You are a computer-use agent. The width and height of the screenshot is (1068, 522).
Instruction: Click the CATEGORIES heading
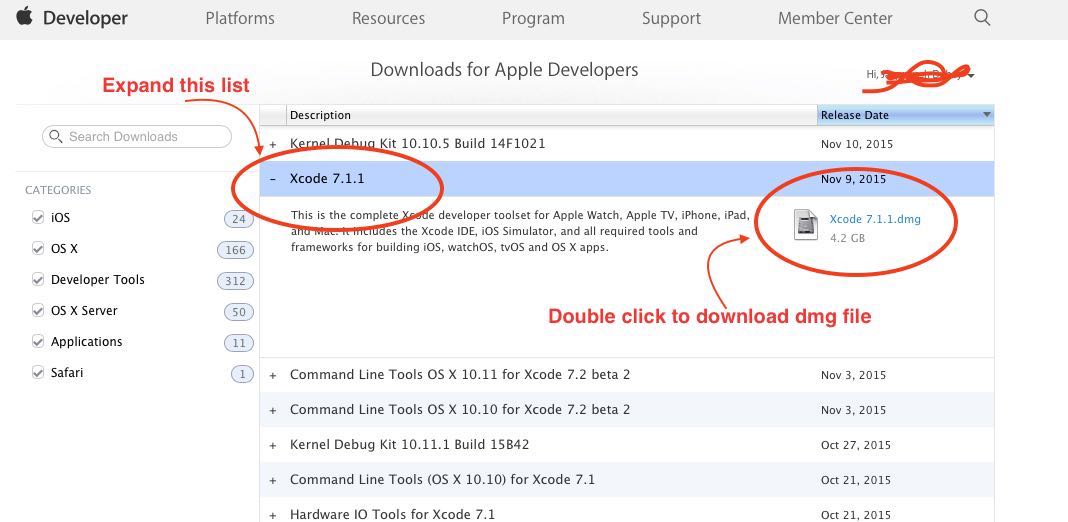pyautogui.click(x=58, y=190)
